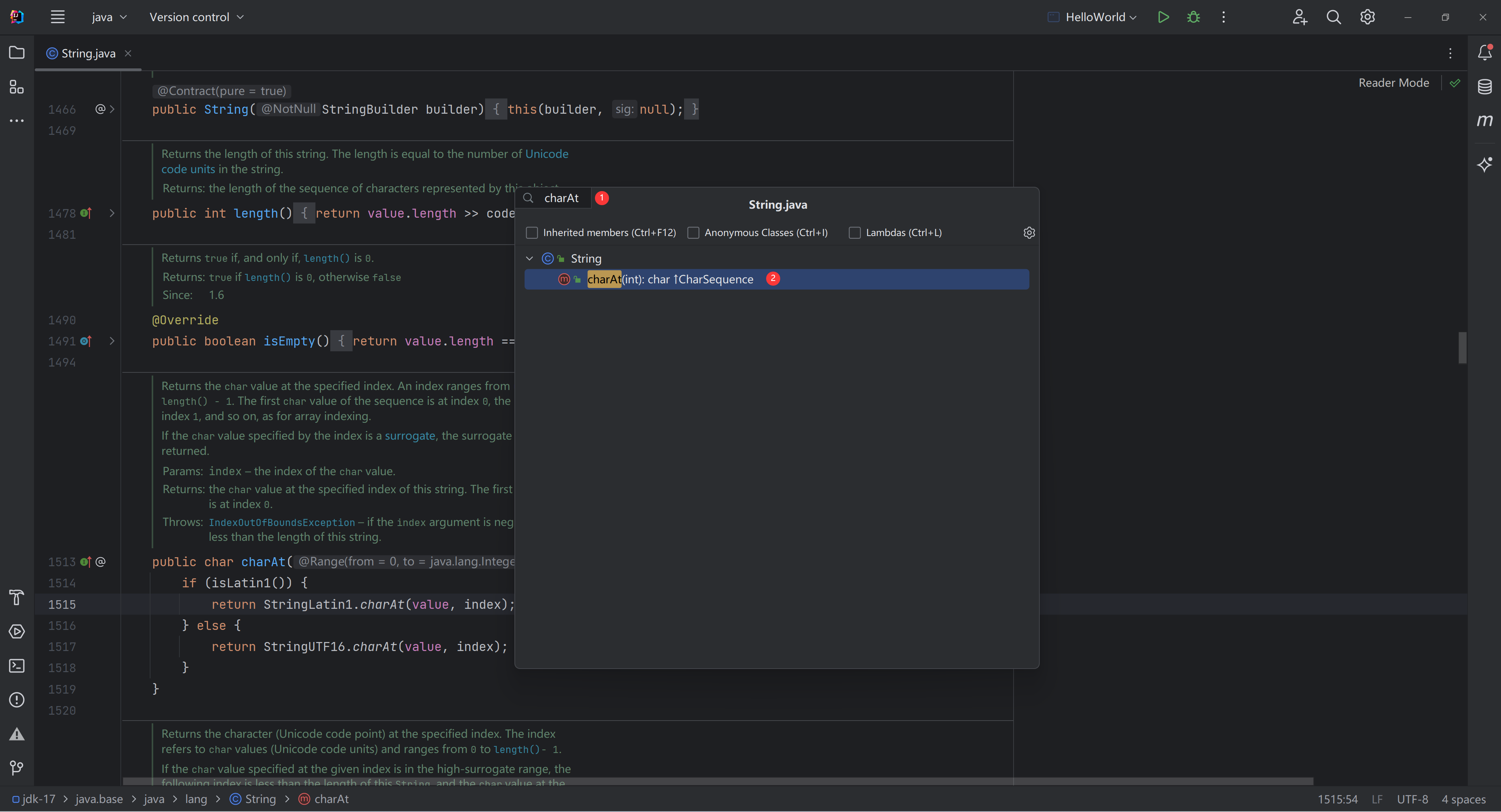This screenshot has height=812, width=1501.
Task: Open the HelloWorld run configuration dropdown
Action: click(1092, 17)
